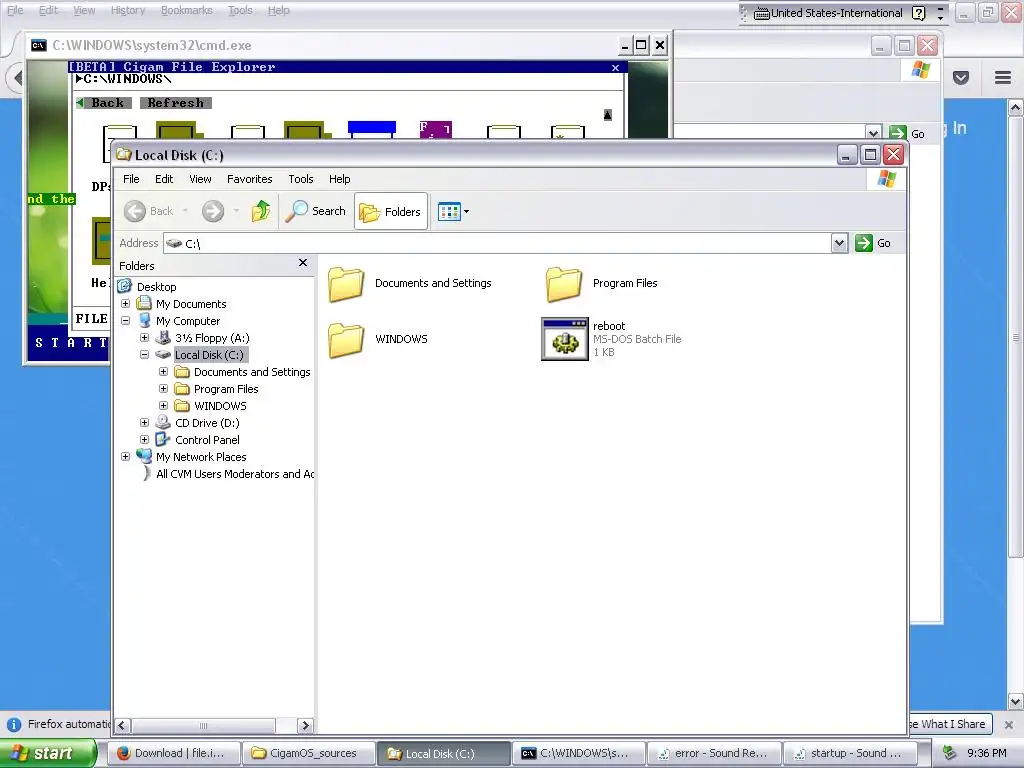Click the Go button beside the C:\ address
This screenshot has width=1024, height=768.
coord(873,243)
